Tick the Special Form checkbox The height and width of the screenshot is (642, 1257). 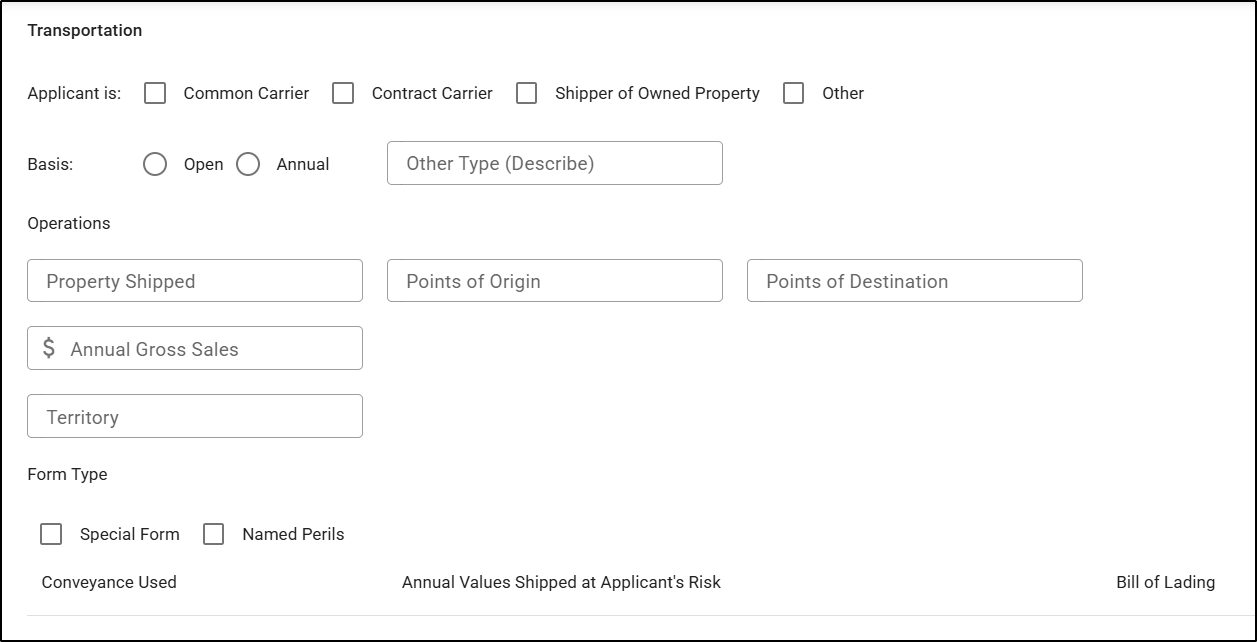coord(51,534)
